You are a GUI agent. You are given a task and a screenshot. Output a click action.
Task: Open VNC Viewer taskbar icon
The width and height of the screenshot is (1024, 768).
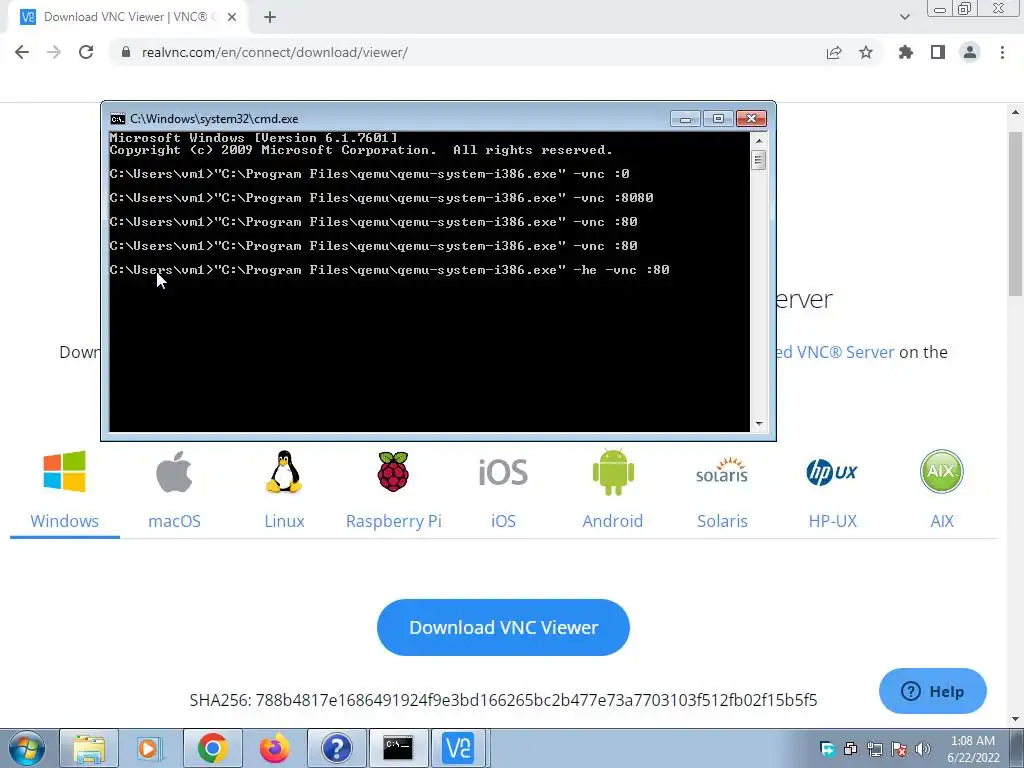pyautogui.click(x=458, y=748)
